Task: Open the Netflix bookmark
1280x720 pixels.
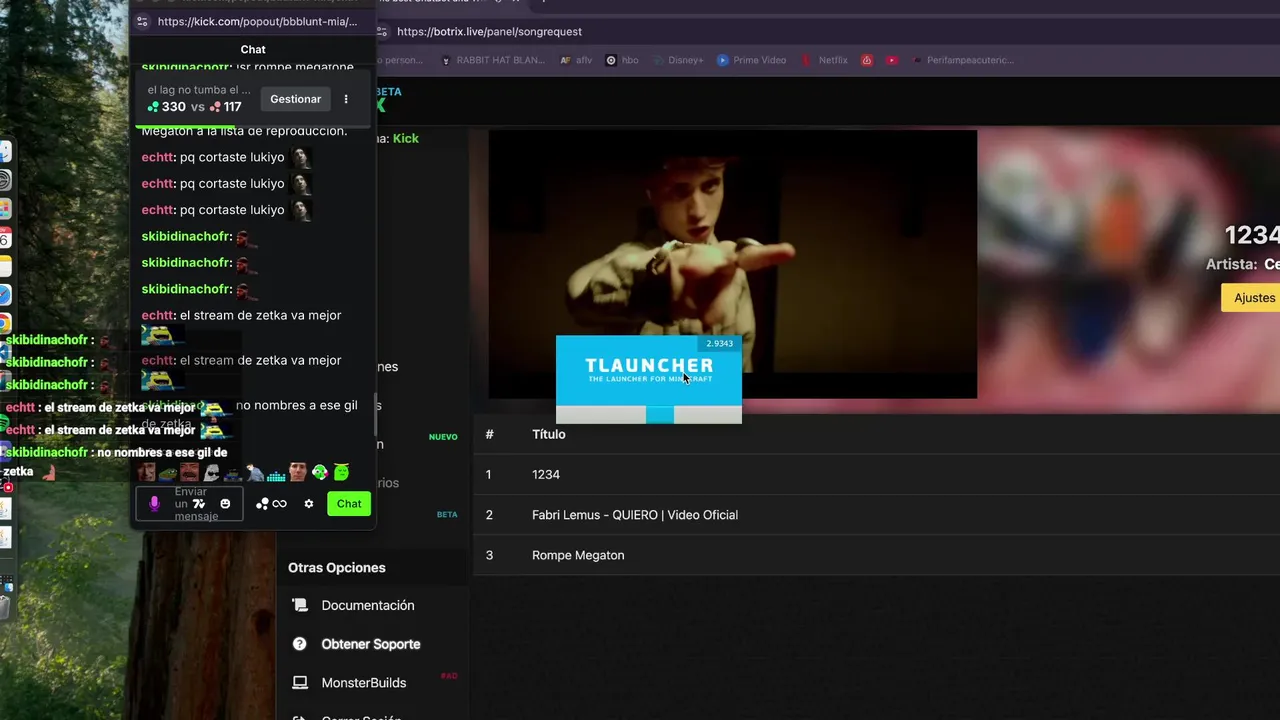Action: (824, 60)
